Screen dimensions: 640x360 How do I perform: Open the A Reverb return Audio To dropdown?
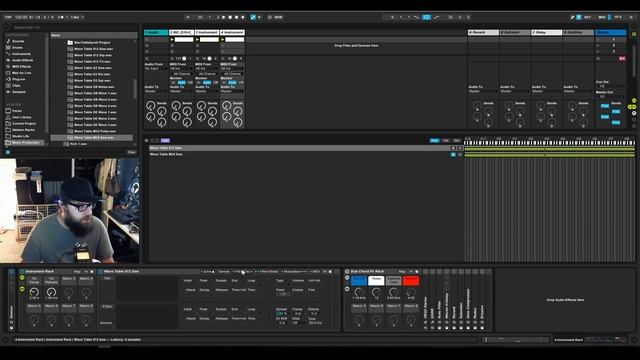click(x=483, y=91)
